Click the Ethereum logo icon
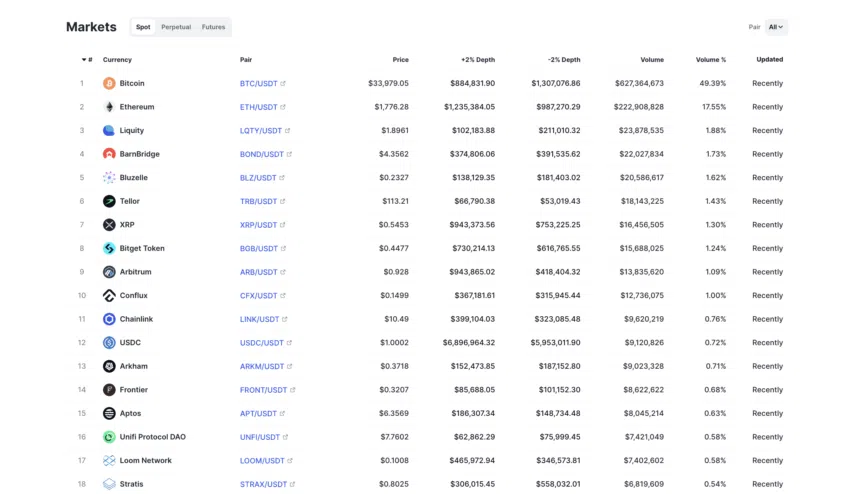The height and width of the screenshot is (494, 850). click(109, 107)
